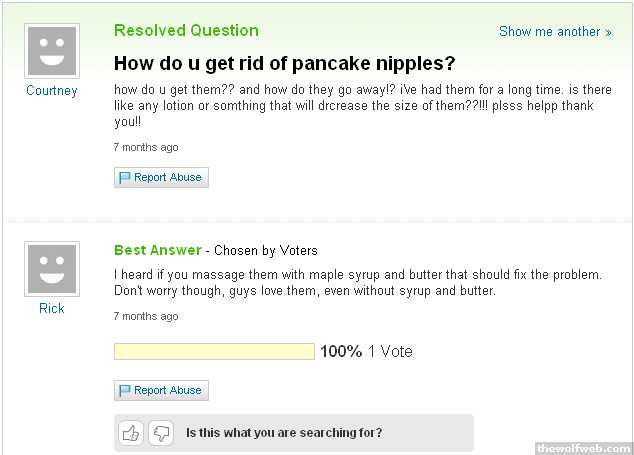Select the pancake question title
The image size is (634, 455).
284,63
